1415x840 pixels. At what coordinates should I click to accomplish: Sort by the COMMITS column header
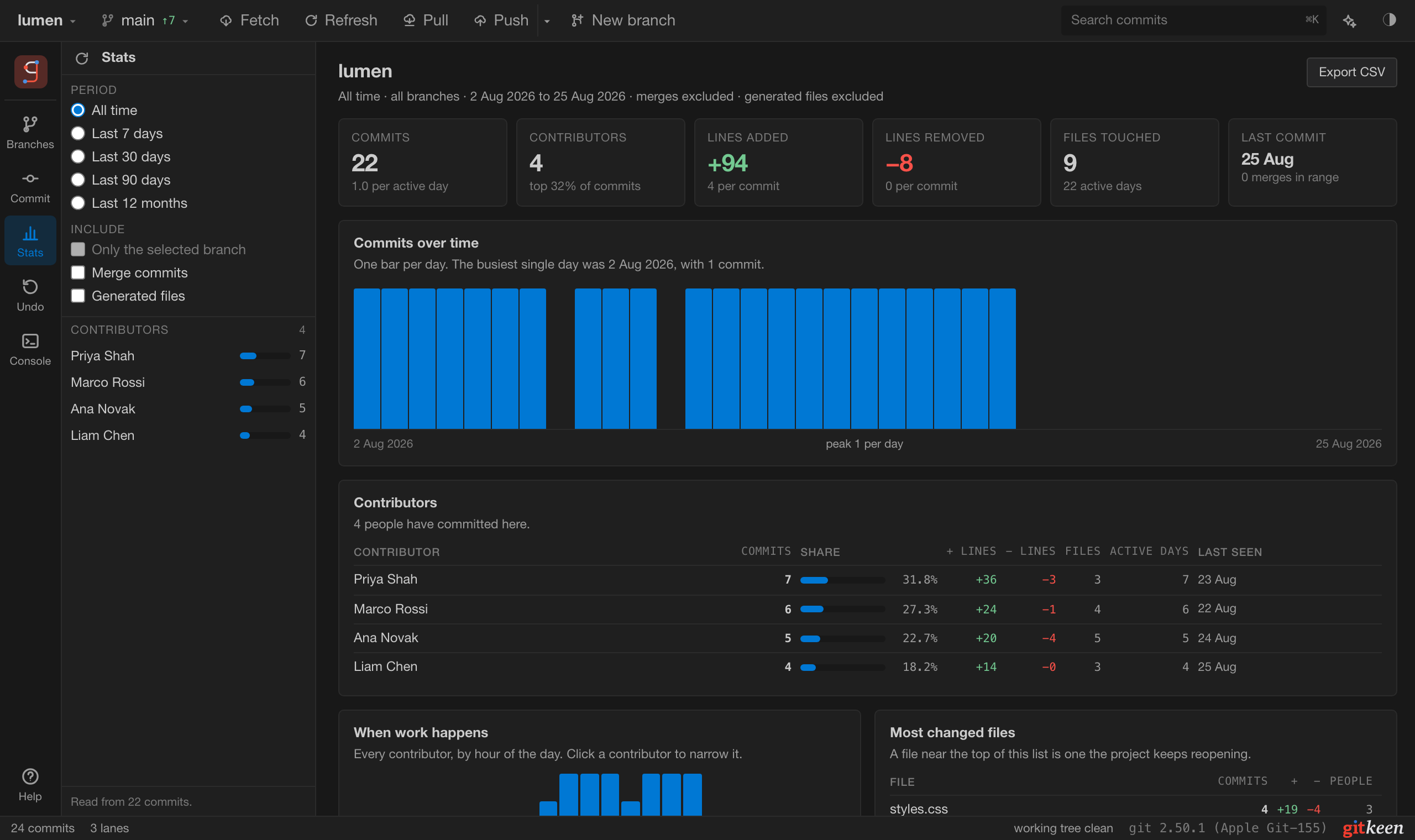(766, 552)
